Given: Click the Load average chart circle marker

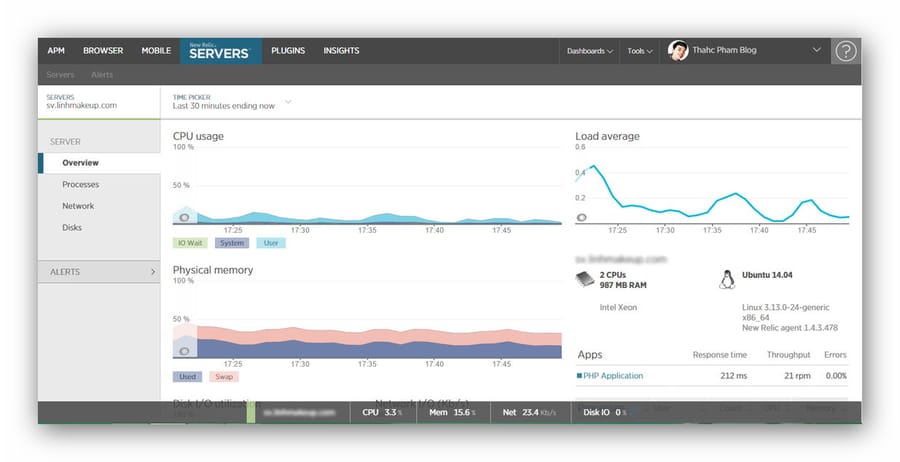Looking at the screenshot, I should 581,218.
